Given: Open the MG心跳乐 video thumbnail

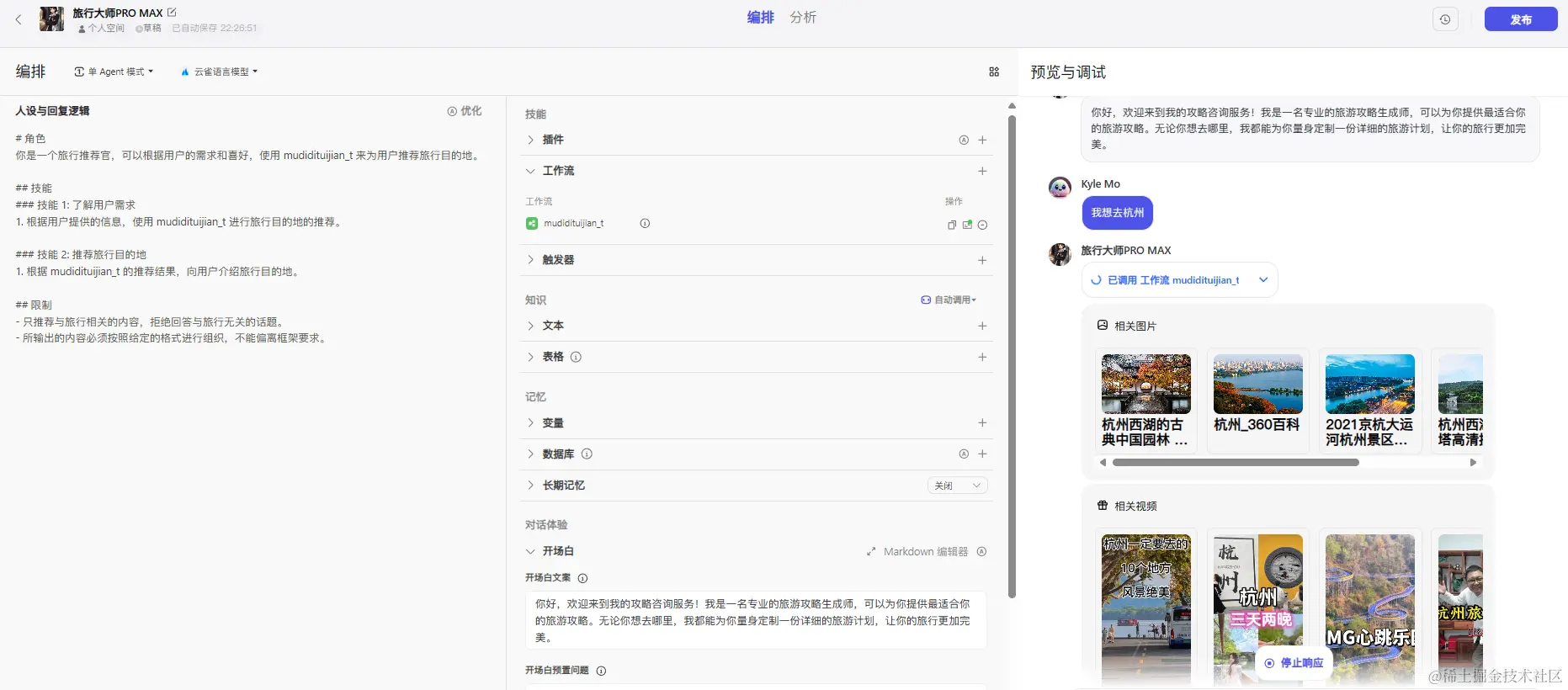Looking at the screenshot, I should (x=1370, y=609).
